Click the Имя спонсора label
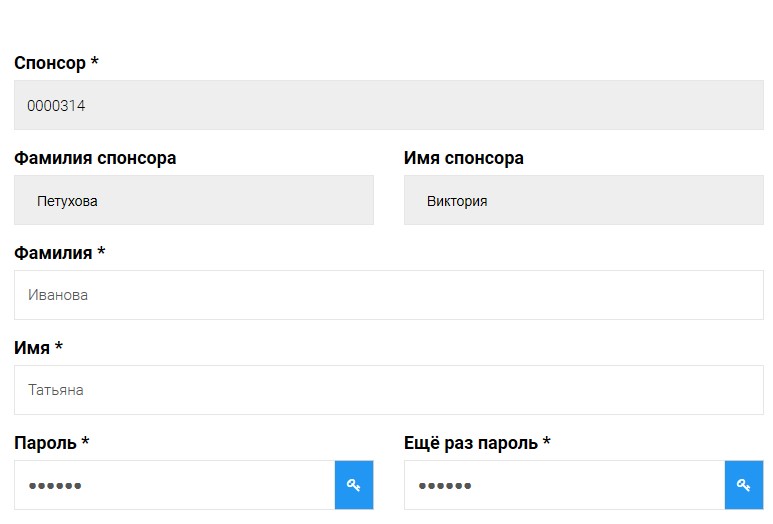The image size is (773, 524). [x=464, y=158]
